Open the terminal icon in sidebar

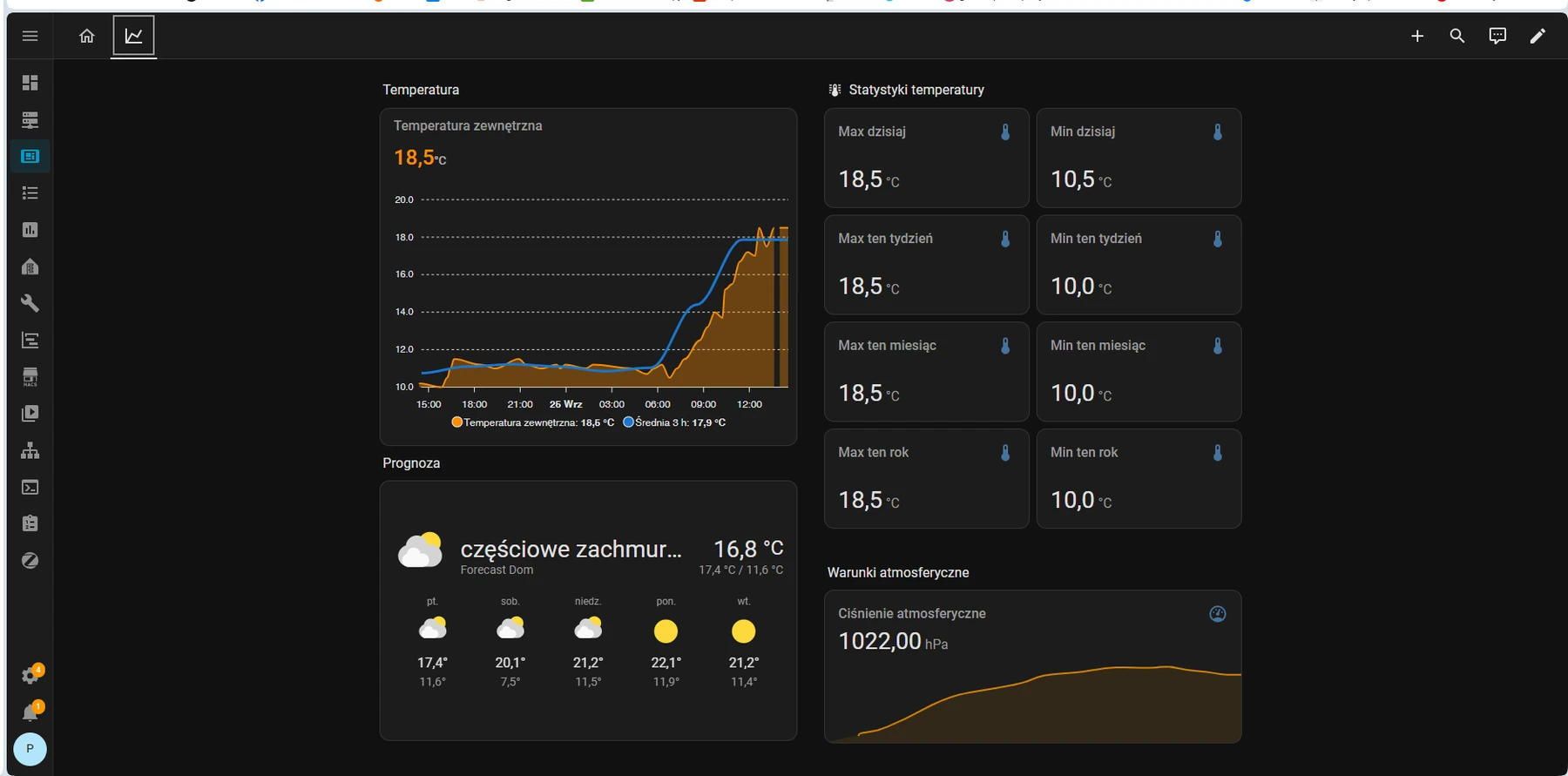pos(30,487)
